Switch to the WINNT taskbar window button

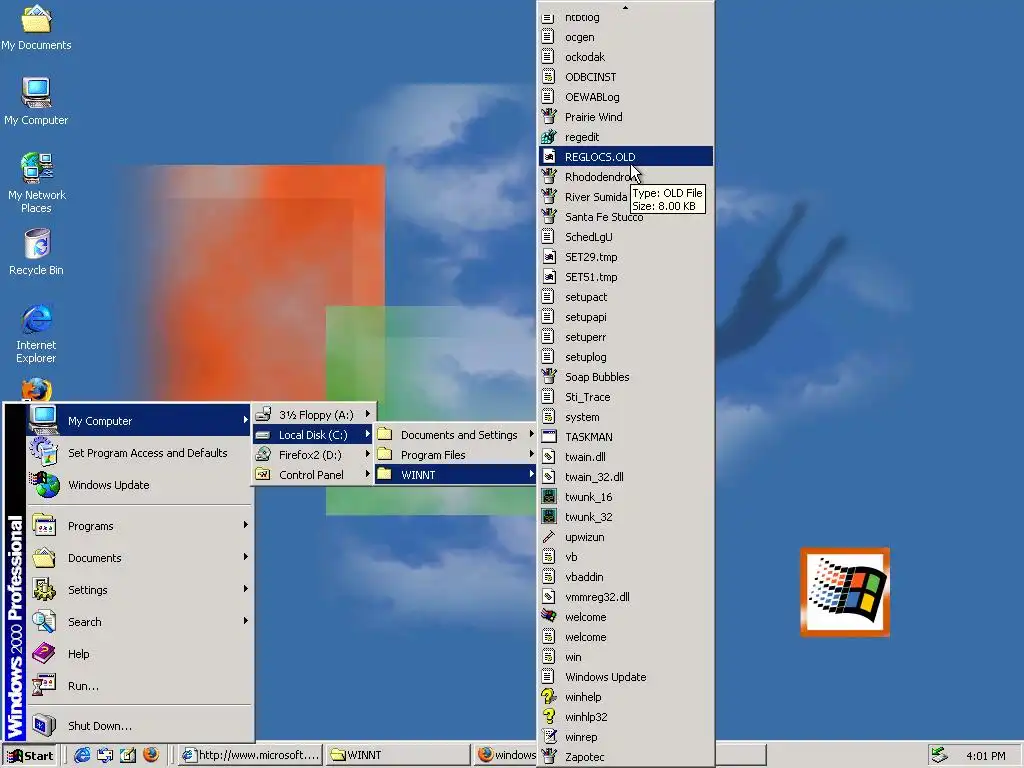pyautogui.click(x=398, y=756)
